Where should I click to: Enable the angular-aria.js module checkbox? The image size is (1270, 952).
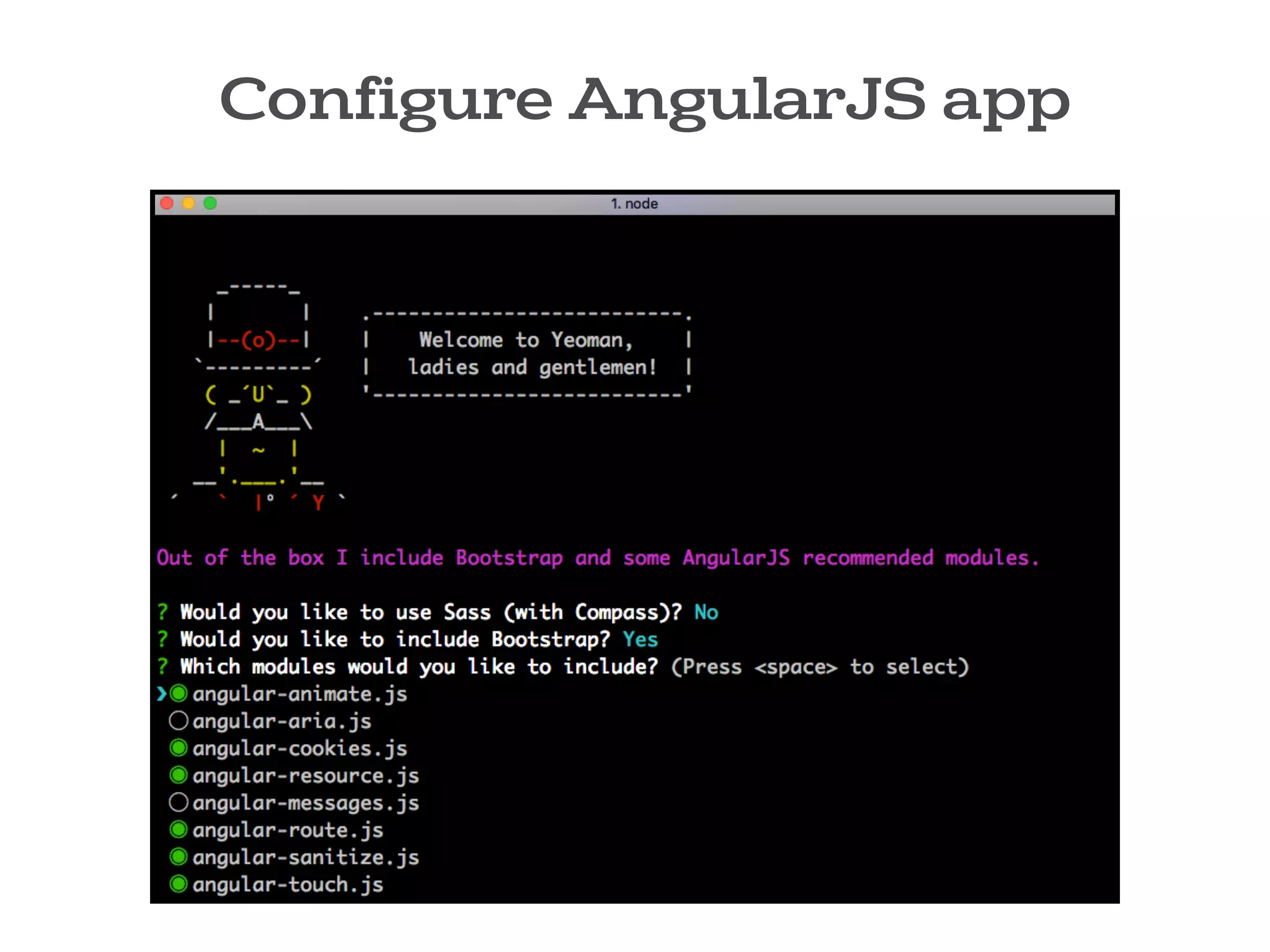click(x=179, y=720)
